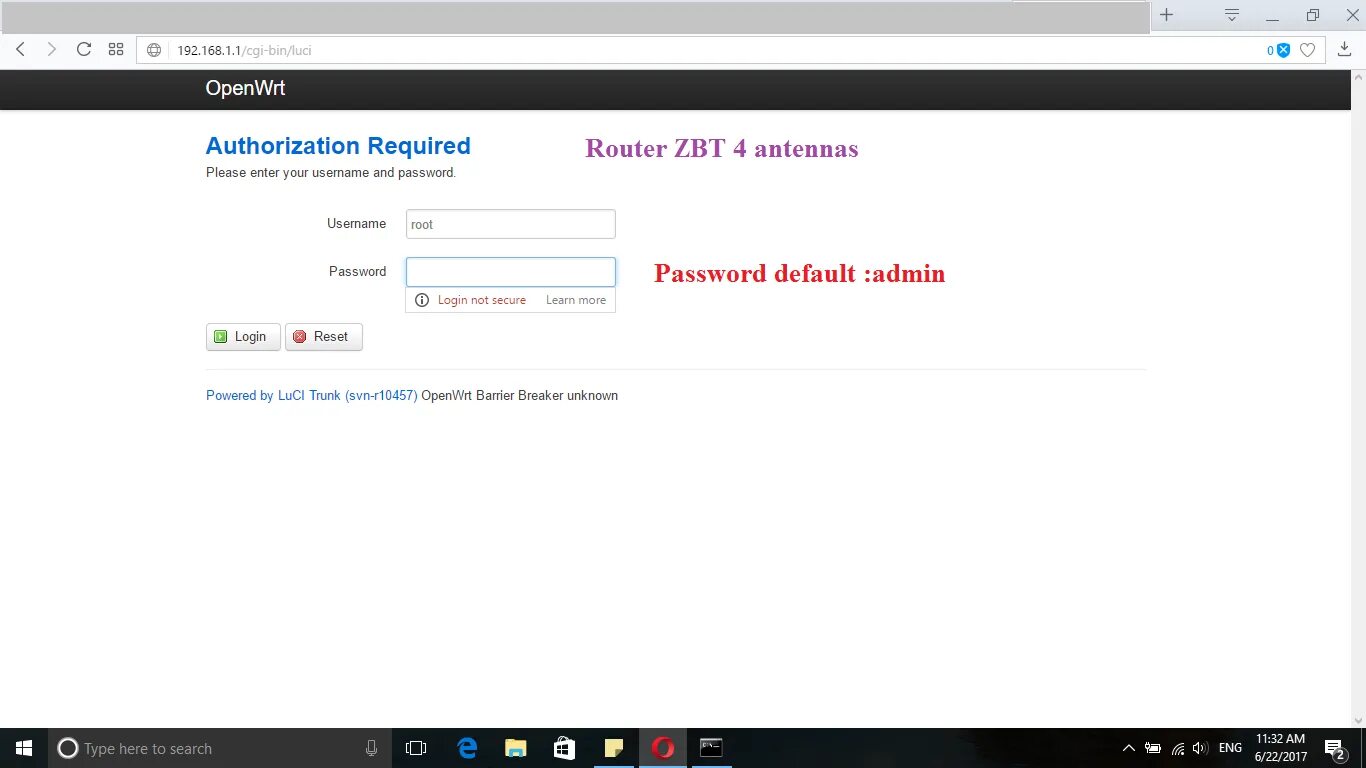Viewport: 1366px width, 768px height.
Task: Open the tab menu icon in the title bar
Action: [1232, 15]
